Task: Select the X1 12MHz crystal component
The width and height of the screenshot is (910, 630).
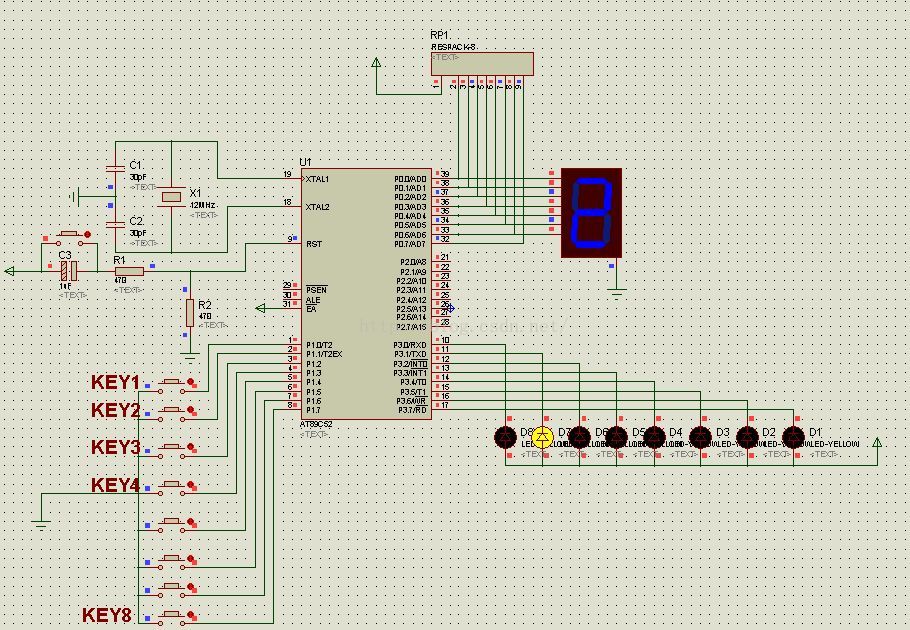Action: tap(171, 197)
